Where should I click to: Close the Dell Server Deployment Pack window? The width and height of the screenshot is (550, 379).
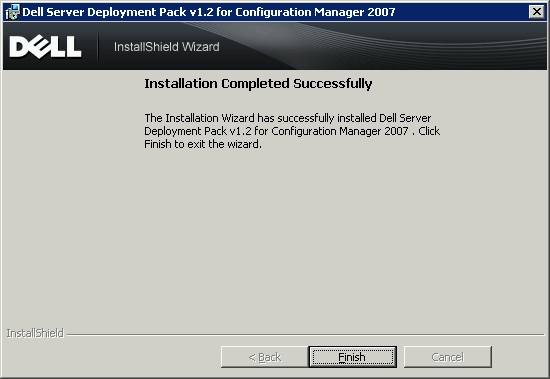[x=536, y=12]
